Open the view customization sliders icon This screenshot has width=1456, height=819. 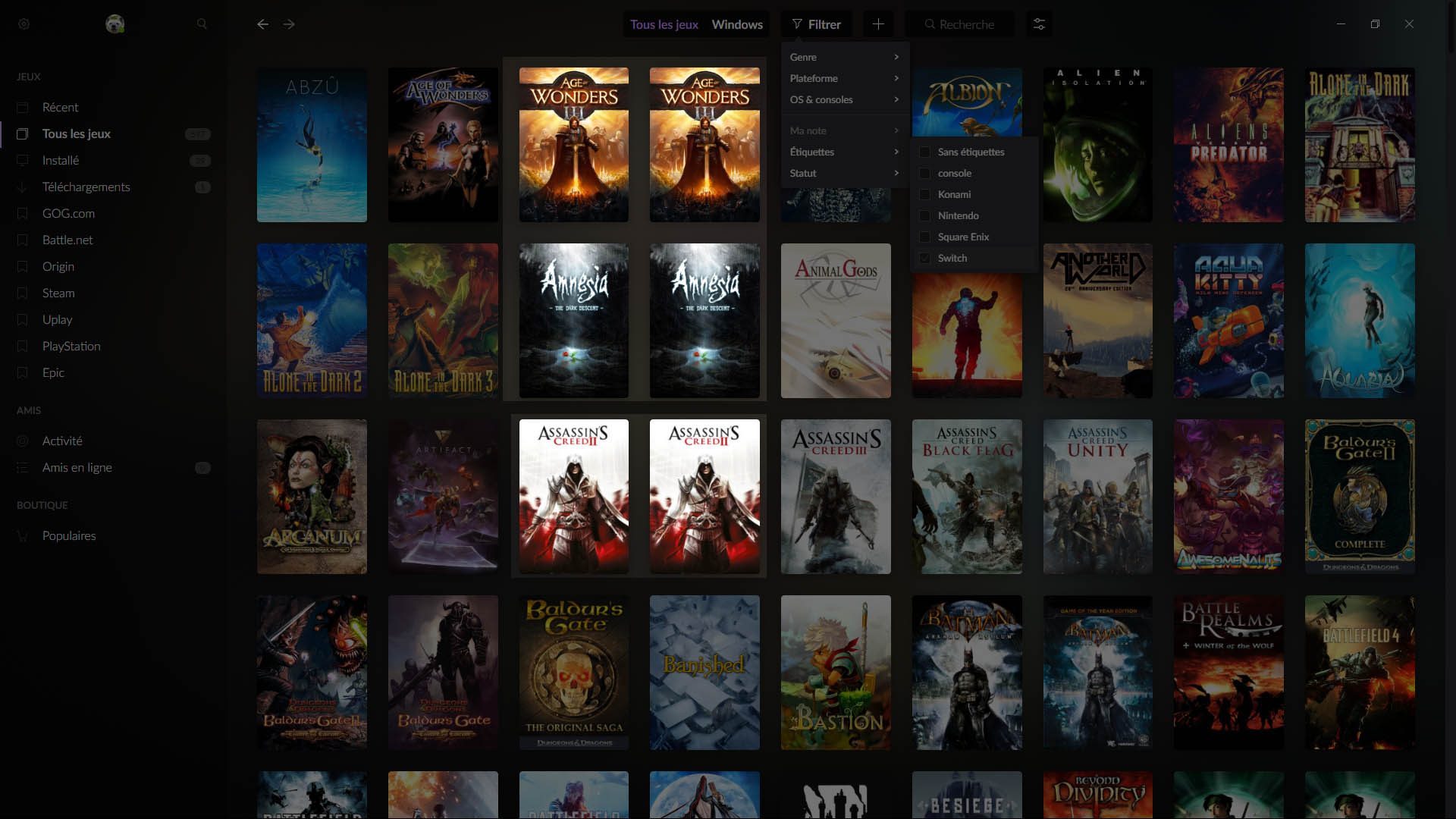(x=1039, y=24)
